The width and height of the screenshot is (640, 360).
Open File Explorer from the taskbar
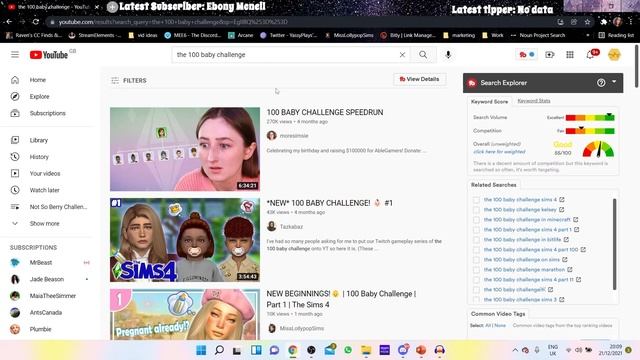(366, 350)
